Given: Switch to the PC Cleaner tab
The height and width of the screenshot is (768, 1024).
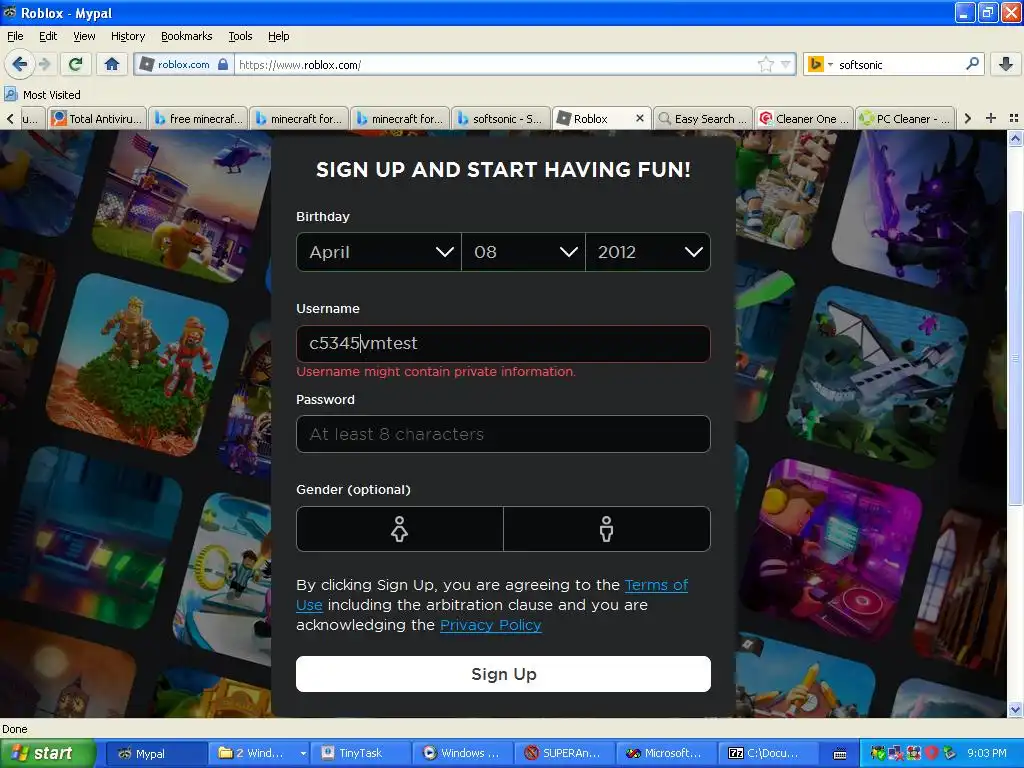Looking at the screenshot, I should pos(905,118).
